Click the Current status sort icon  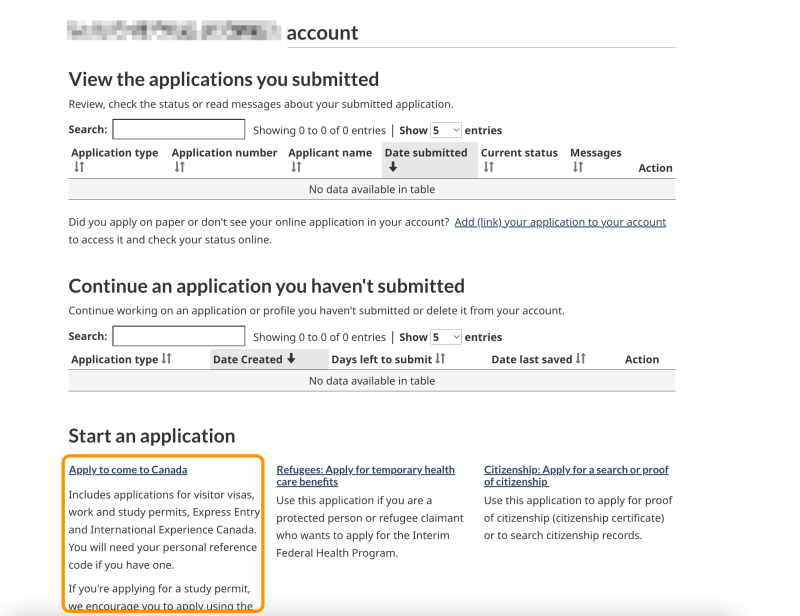point(489,167)
